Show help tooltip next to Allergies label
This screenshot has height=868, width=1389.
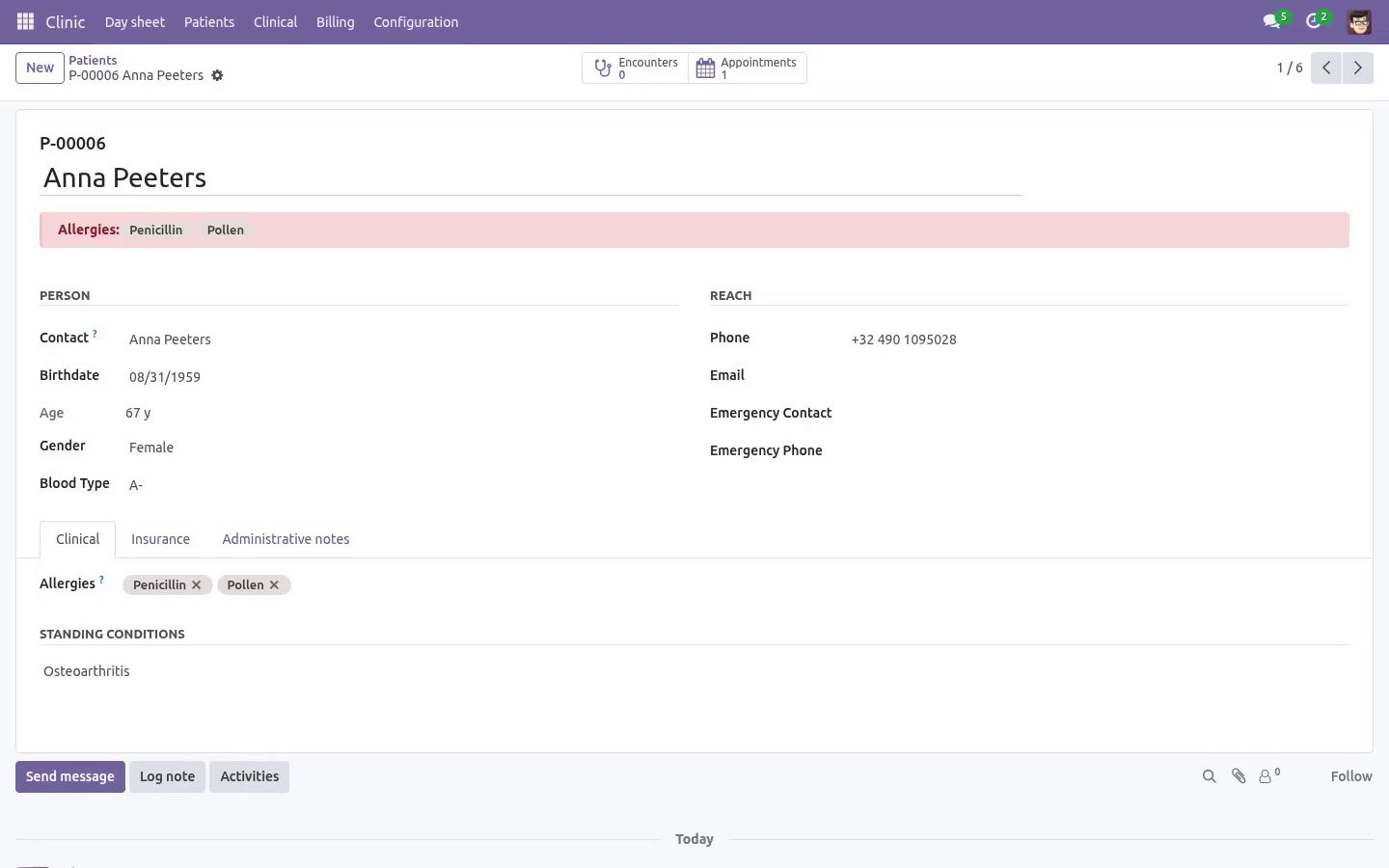[x=101, y=580]
